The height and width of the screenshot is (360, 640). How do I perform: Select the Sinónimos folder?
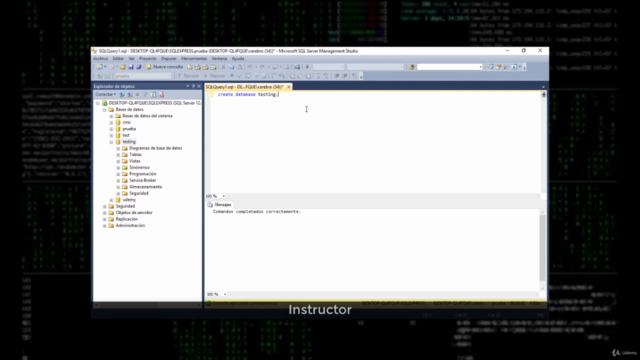[x=139, y=167]
